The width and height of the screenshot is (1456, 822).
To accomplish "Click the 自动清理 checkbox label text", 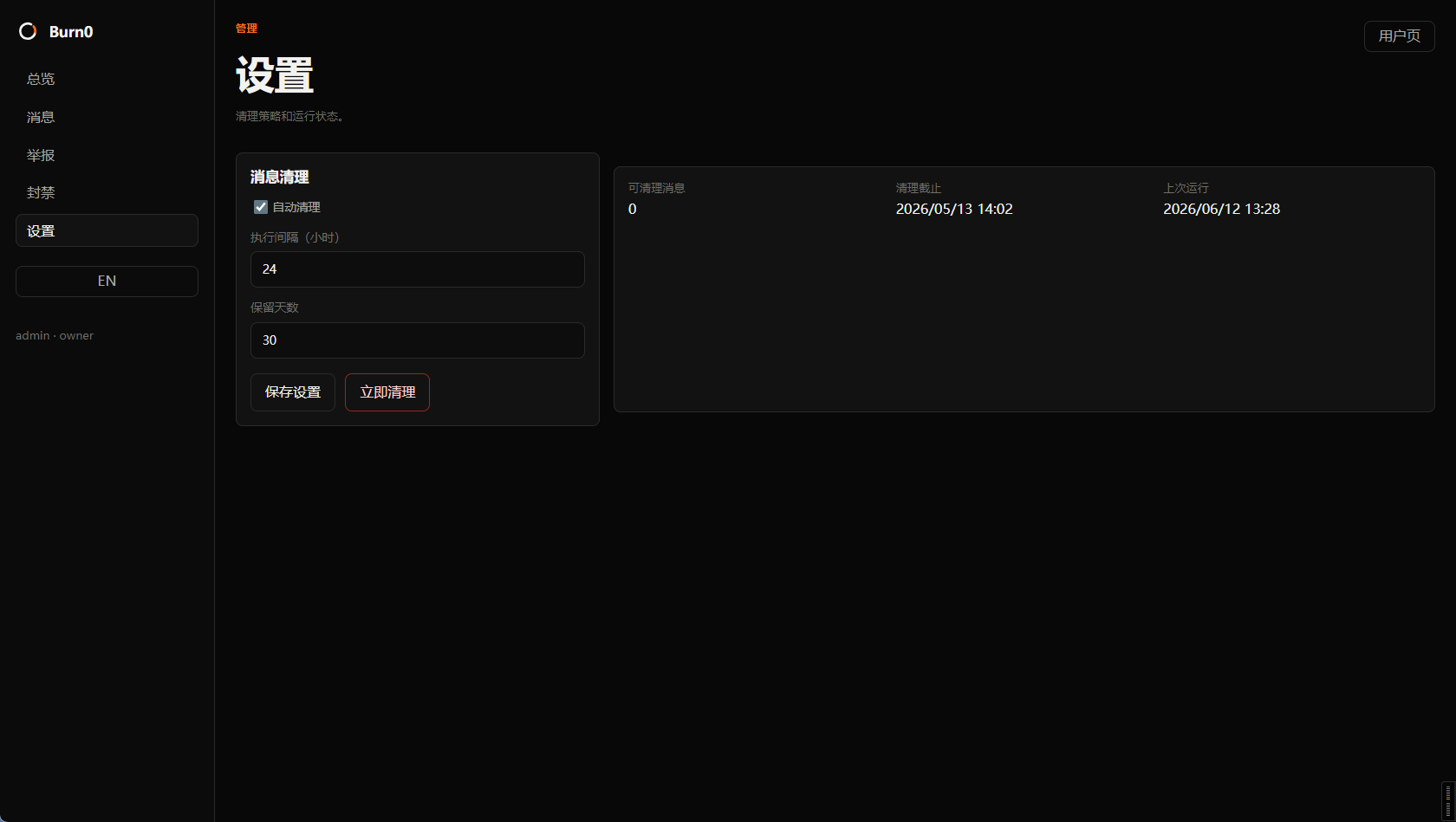I will point(296,207).
